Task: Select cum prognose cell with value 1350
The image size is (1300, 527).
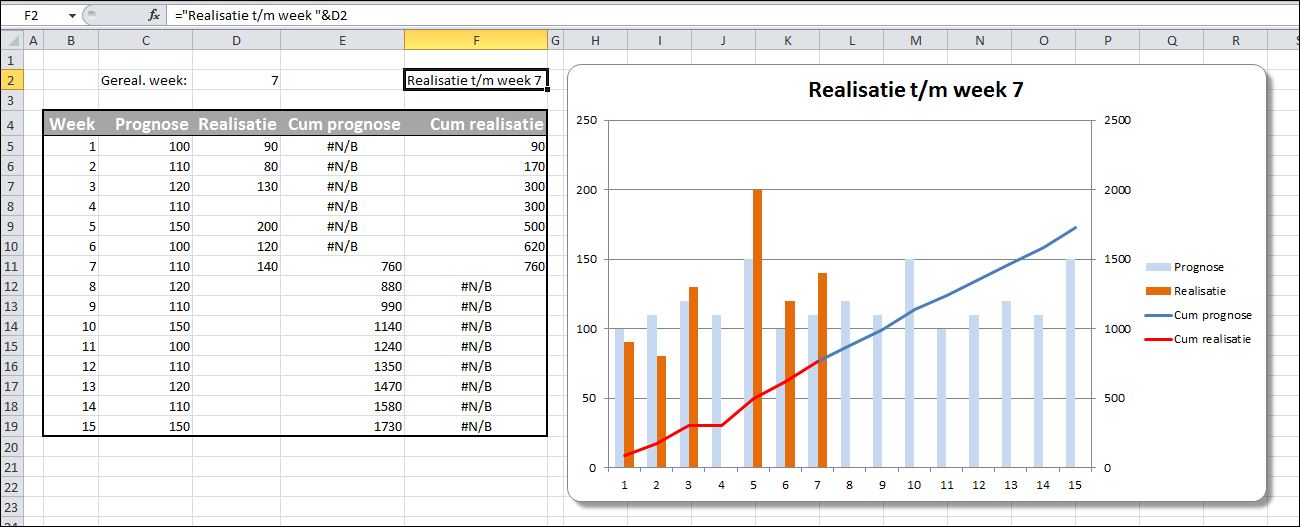Action: click(x=342, y=366)
